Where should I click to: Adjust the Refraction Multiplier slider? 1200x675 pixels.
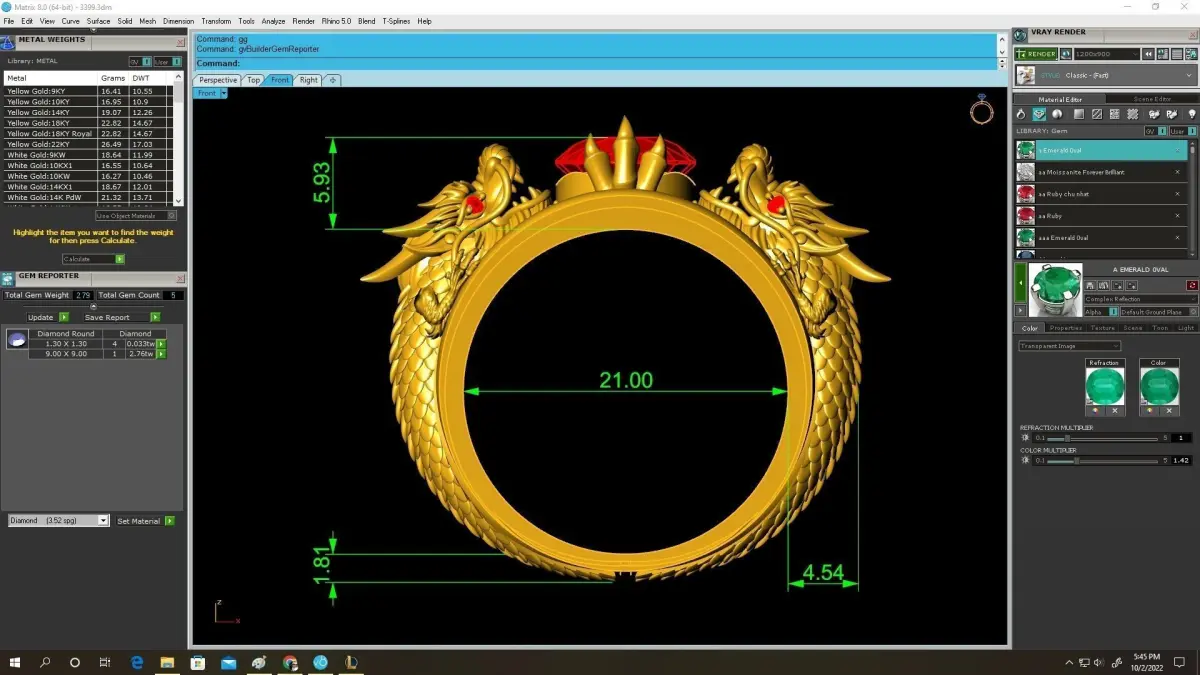(x=1101, y=438)
